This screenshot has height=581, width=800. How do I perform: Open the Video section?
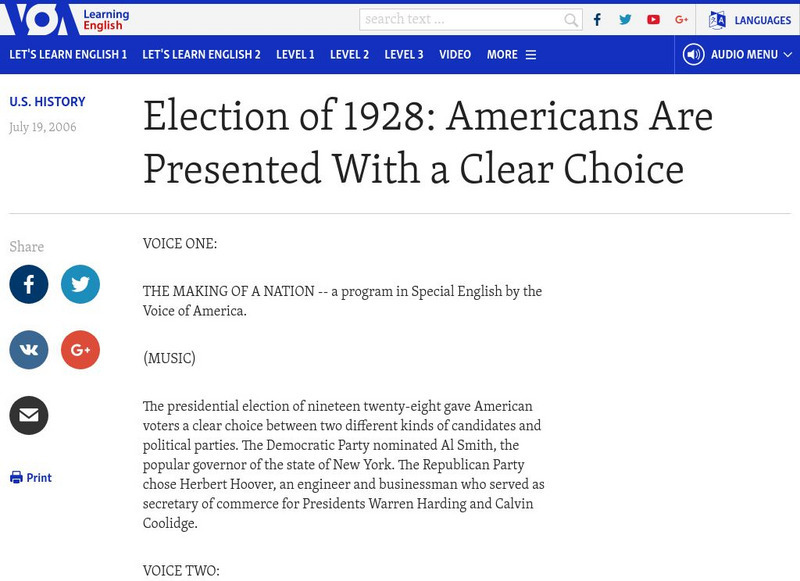point(455,55)
